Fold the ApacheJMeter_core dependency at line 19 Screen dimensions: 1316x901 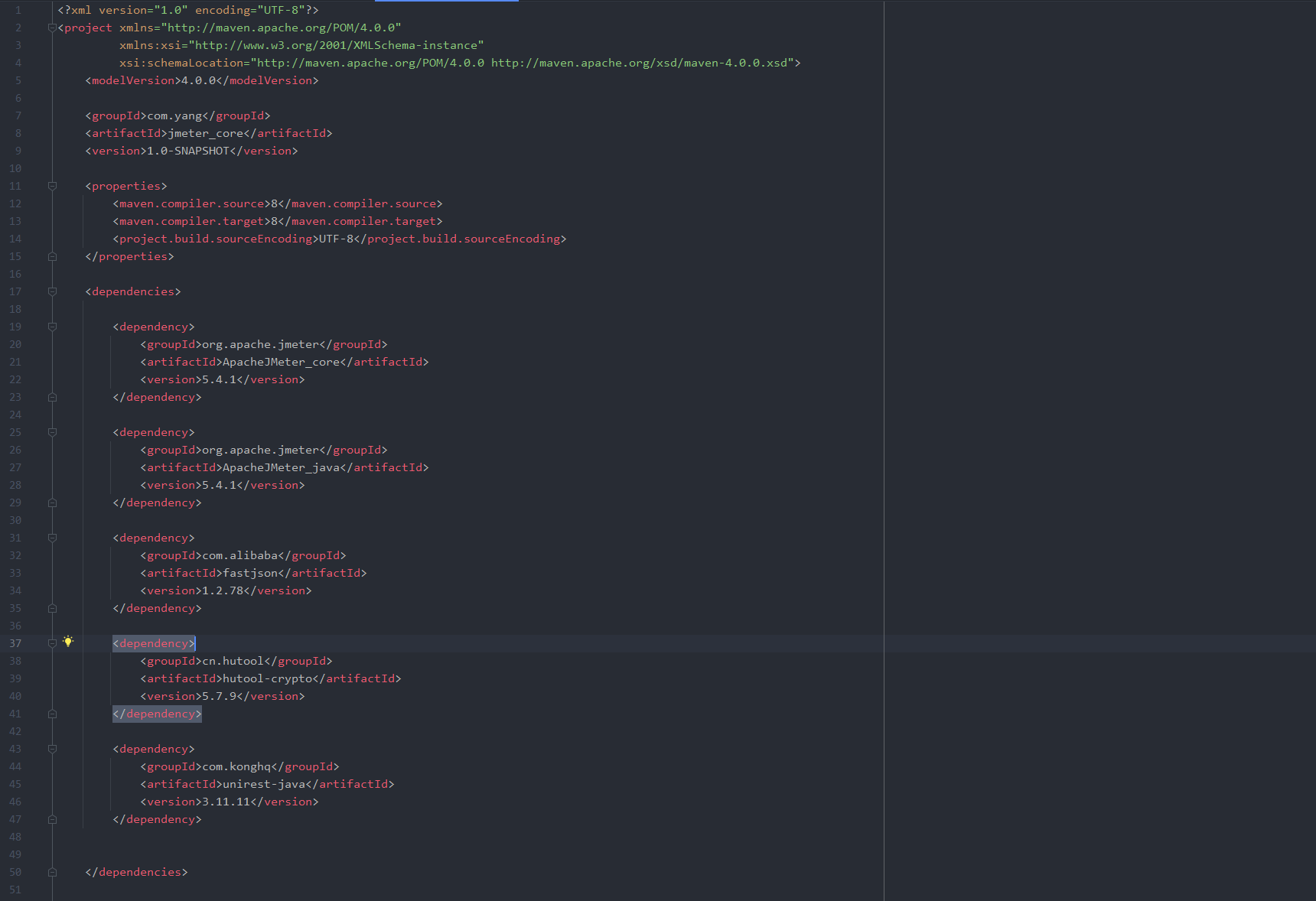click(x=52, y=327)
